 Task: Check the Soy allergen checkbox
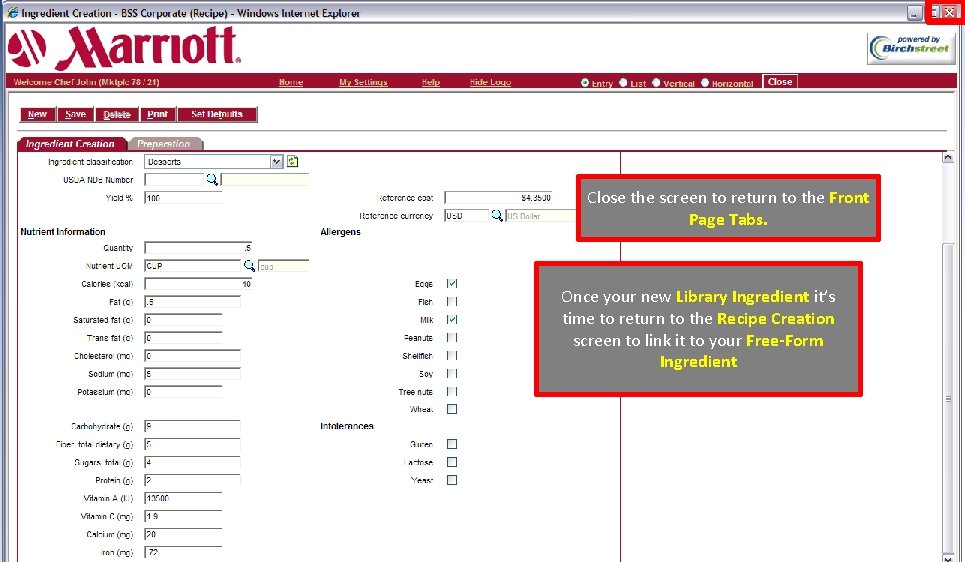point(452,374)
